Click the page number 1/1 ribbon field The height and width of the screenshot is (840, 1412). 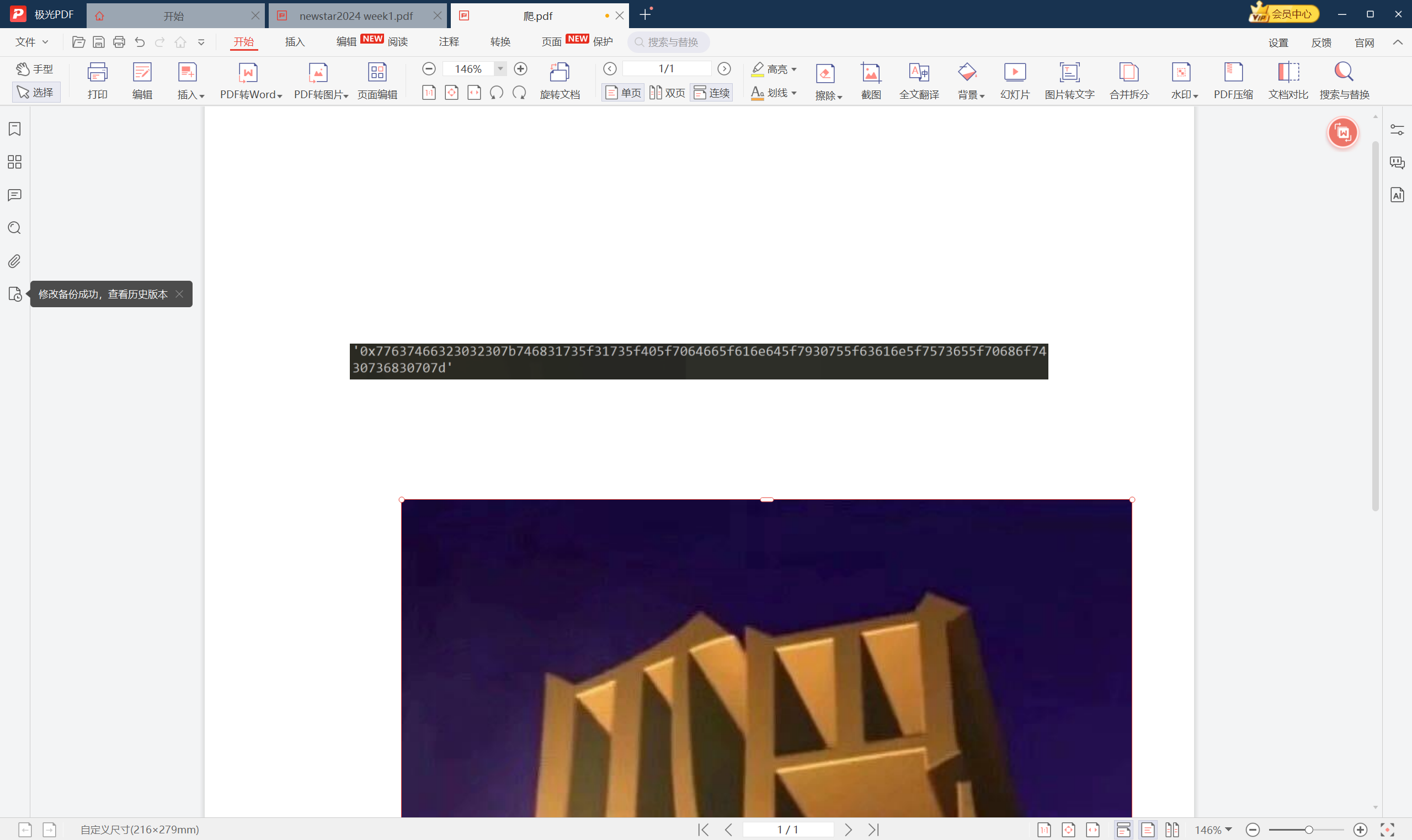coord(667,68)
